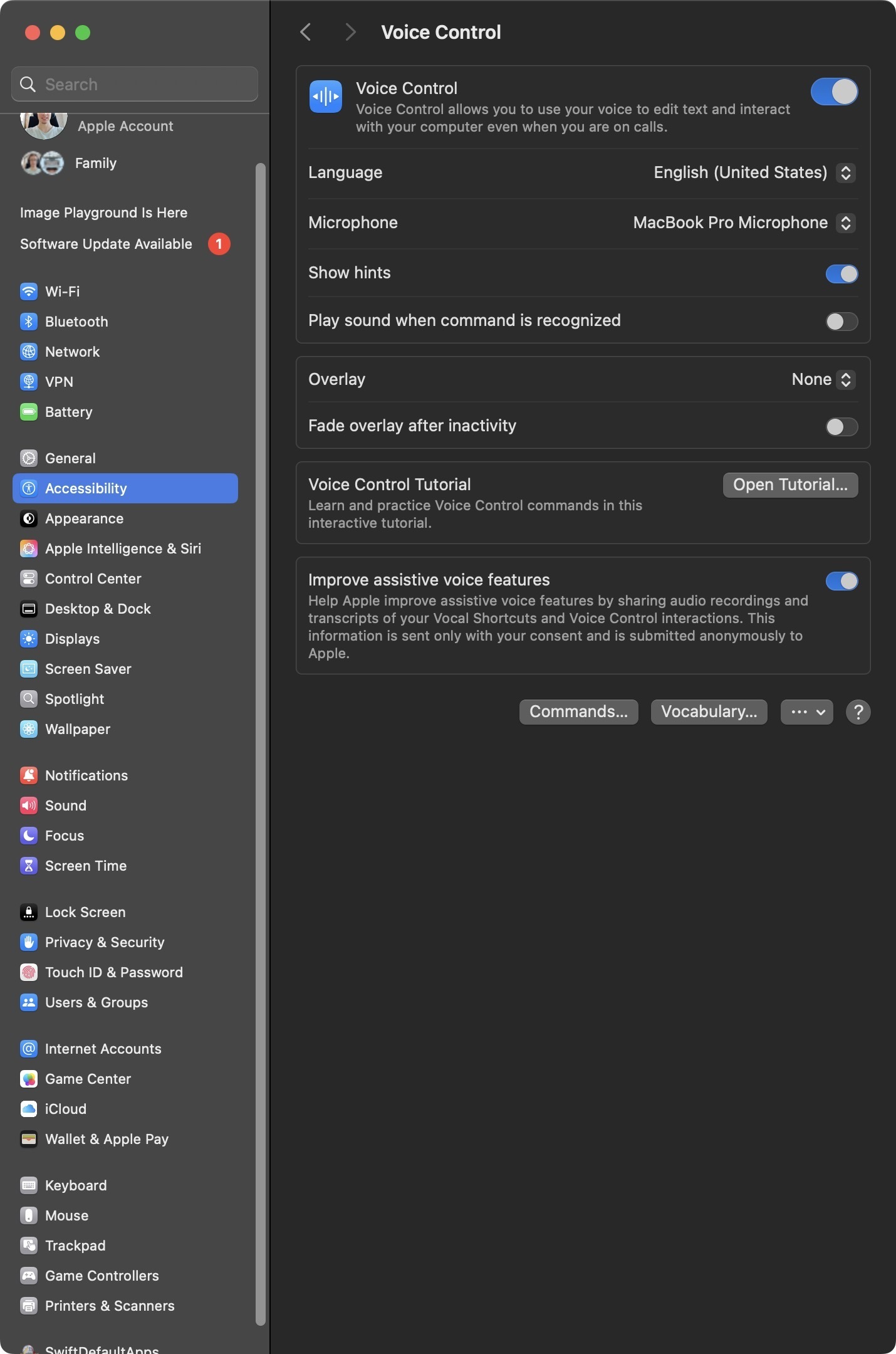Open the Game Controllers icon
Viewport: 896px width, 1354px height.
pyautogui.click(x=29, y=1276)
